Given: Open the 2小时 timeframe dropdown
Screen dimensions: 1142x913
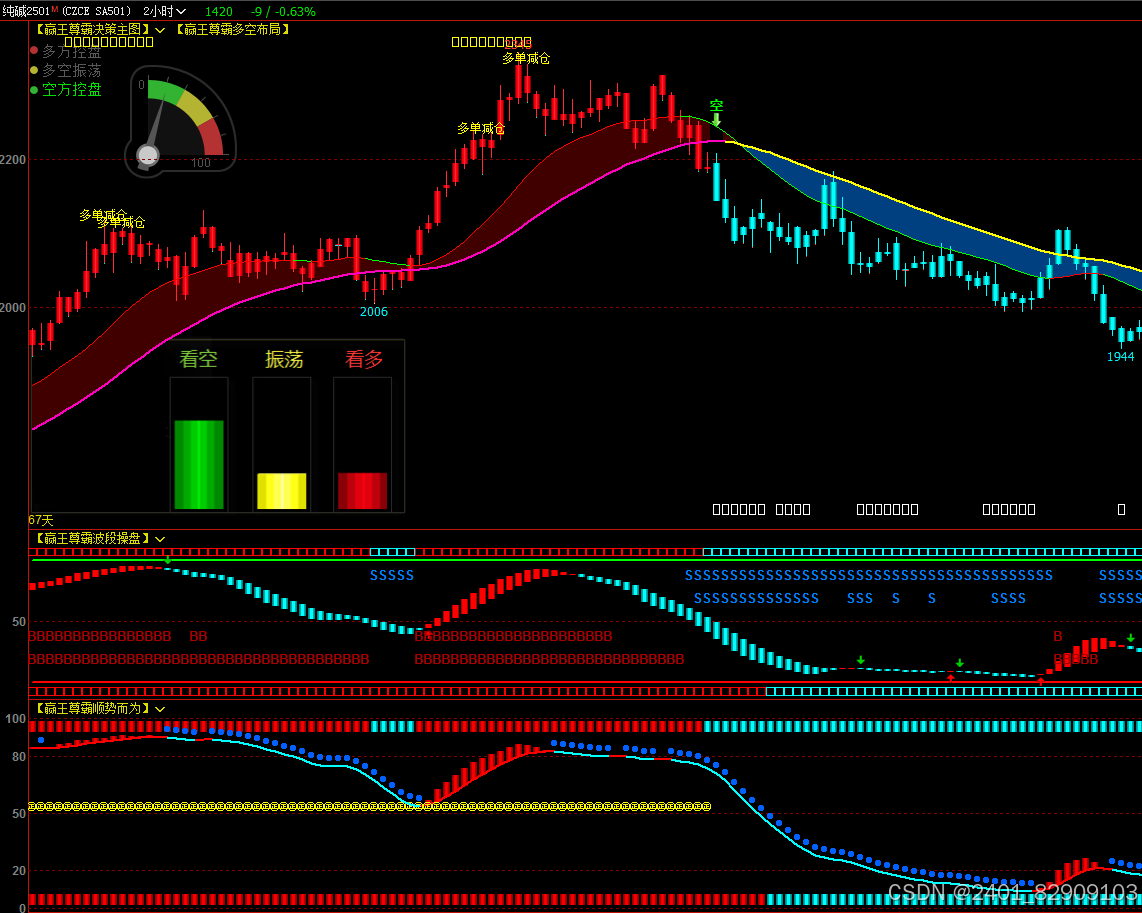Looking at the screenshot, I should click(x=165, y=11).
